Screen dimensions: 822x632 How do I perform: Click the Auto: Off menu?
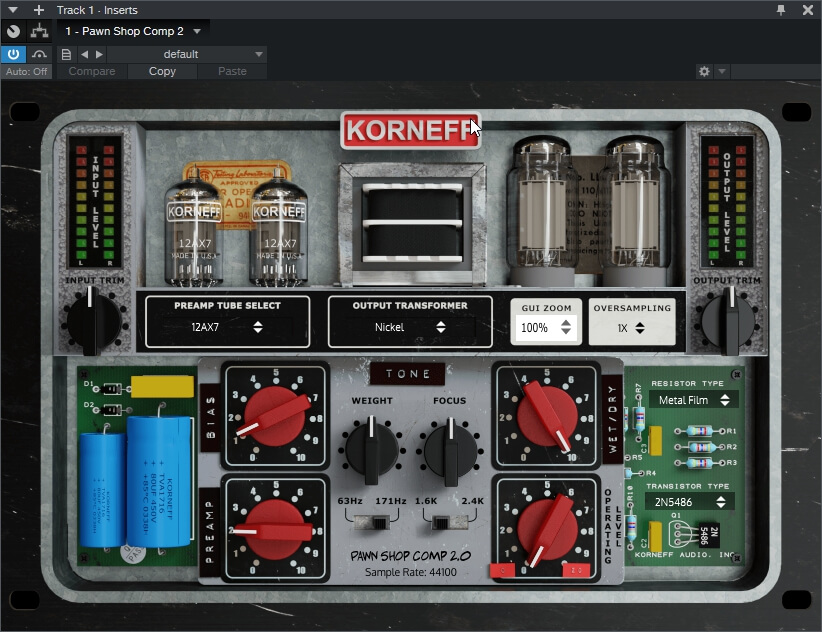pyautogui.click(x=27, y=71)
